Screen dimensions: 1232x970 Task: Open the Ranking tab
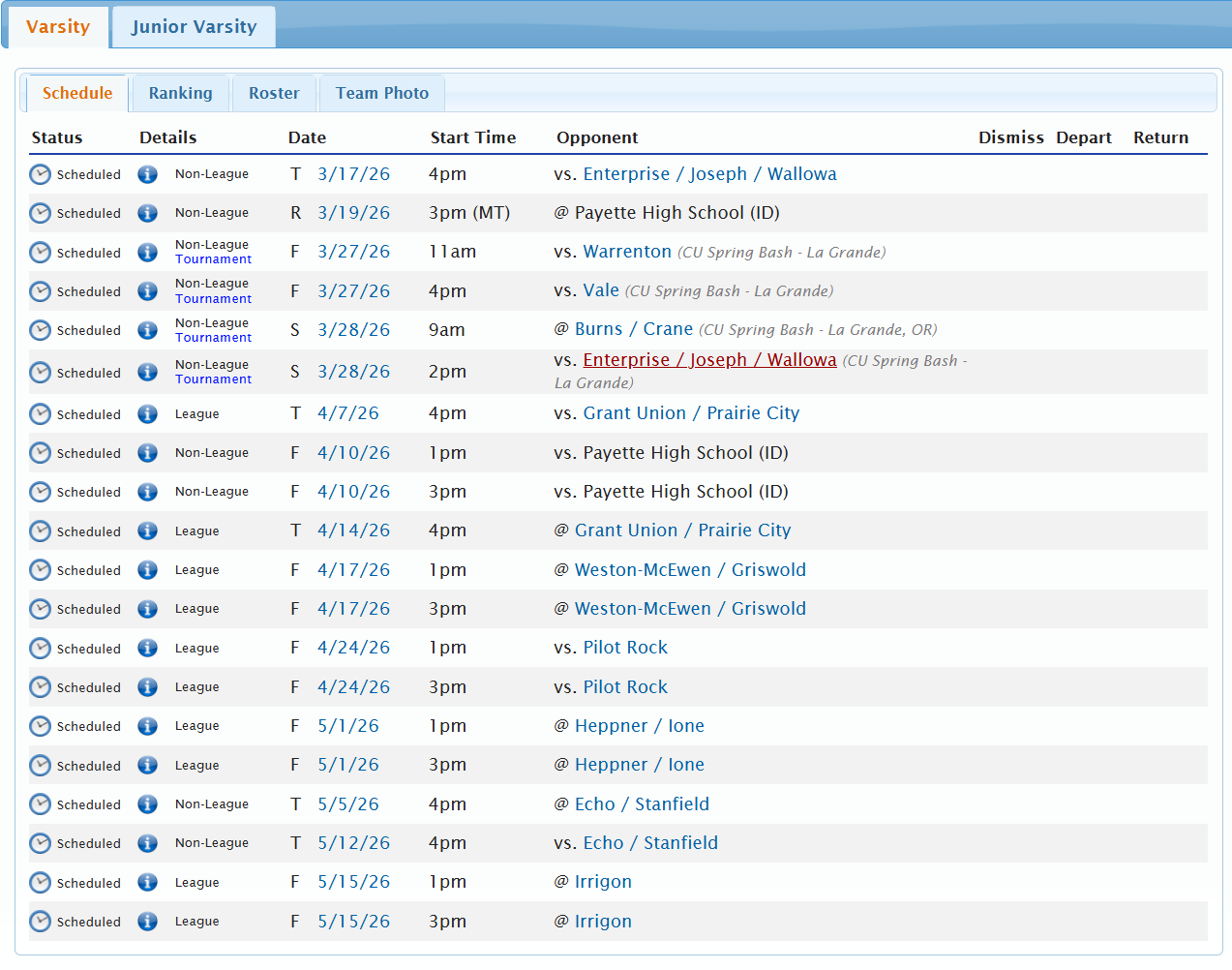coord(180,93)
